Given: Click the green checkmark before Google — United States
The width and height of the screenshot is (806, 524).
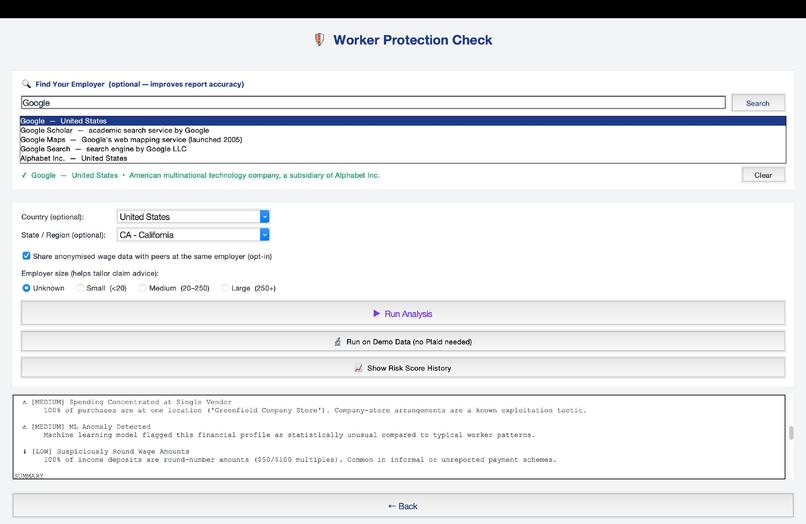Looking at the screenshot, I should tap(24, 175).
